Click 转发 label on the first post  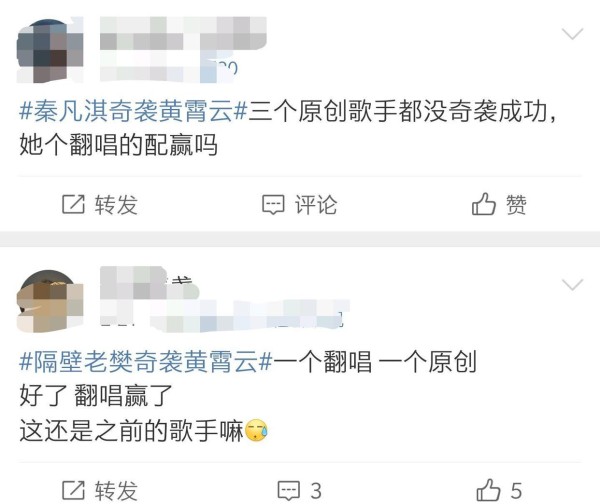[116, 205]
